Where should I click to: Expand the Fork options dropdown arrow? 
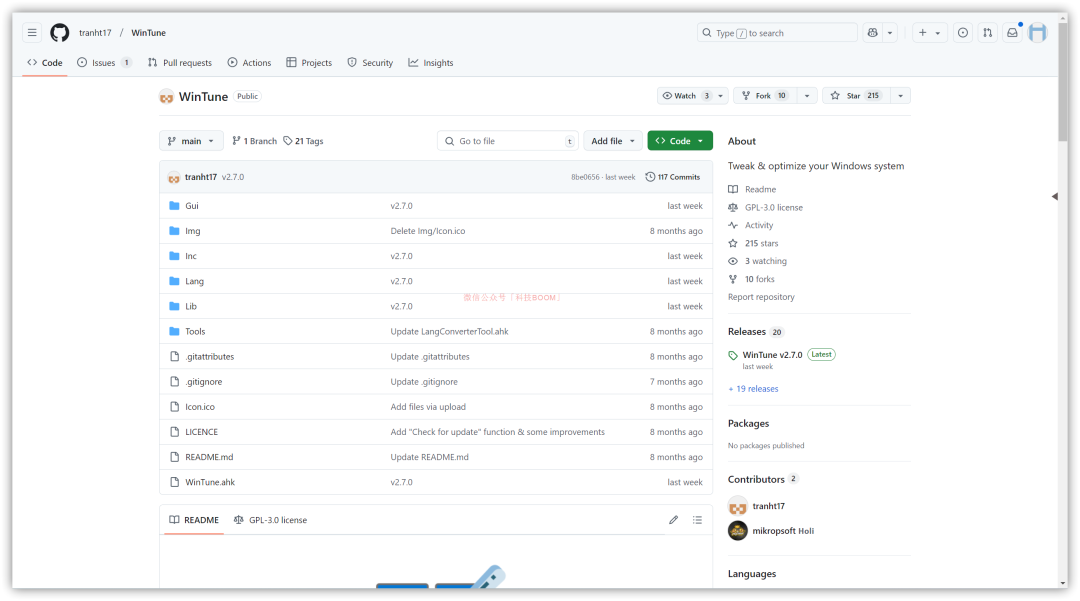click(807, 96)
